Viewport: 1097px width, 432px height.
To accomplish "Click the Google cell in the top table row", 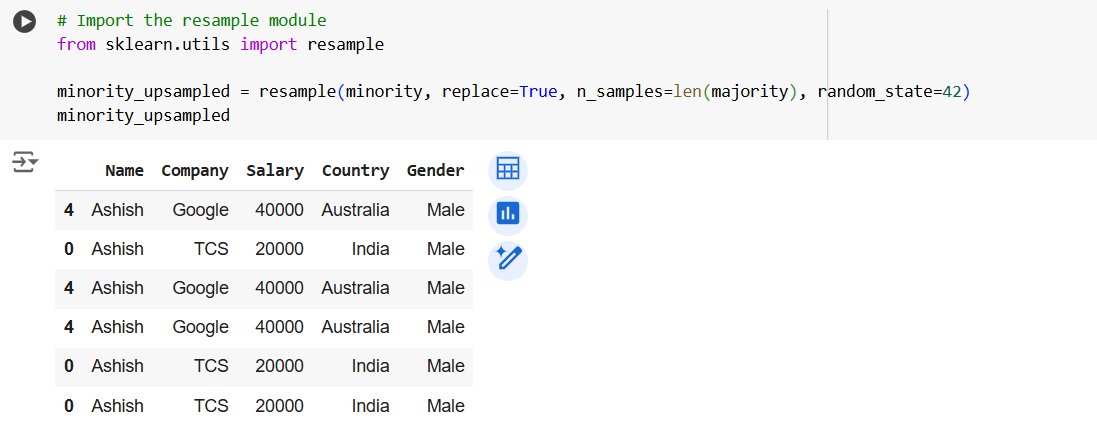I will coord(200,210).
